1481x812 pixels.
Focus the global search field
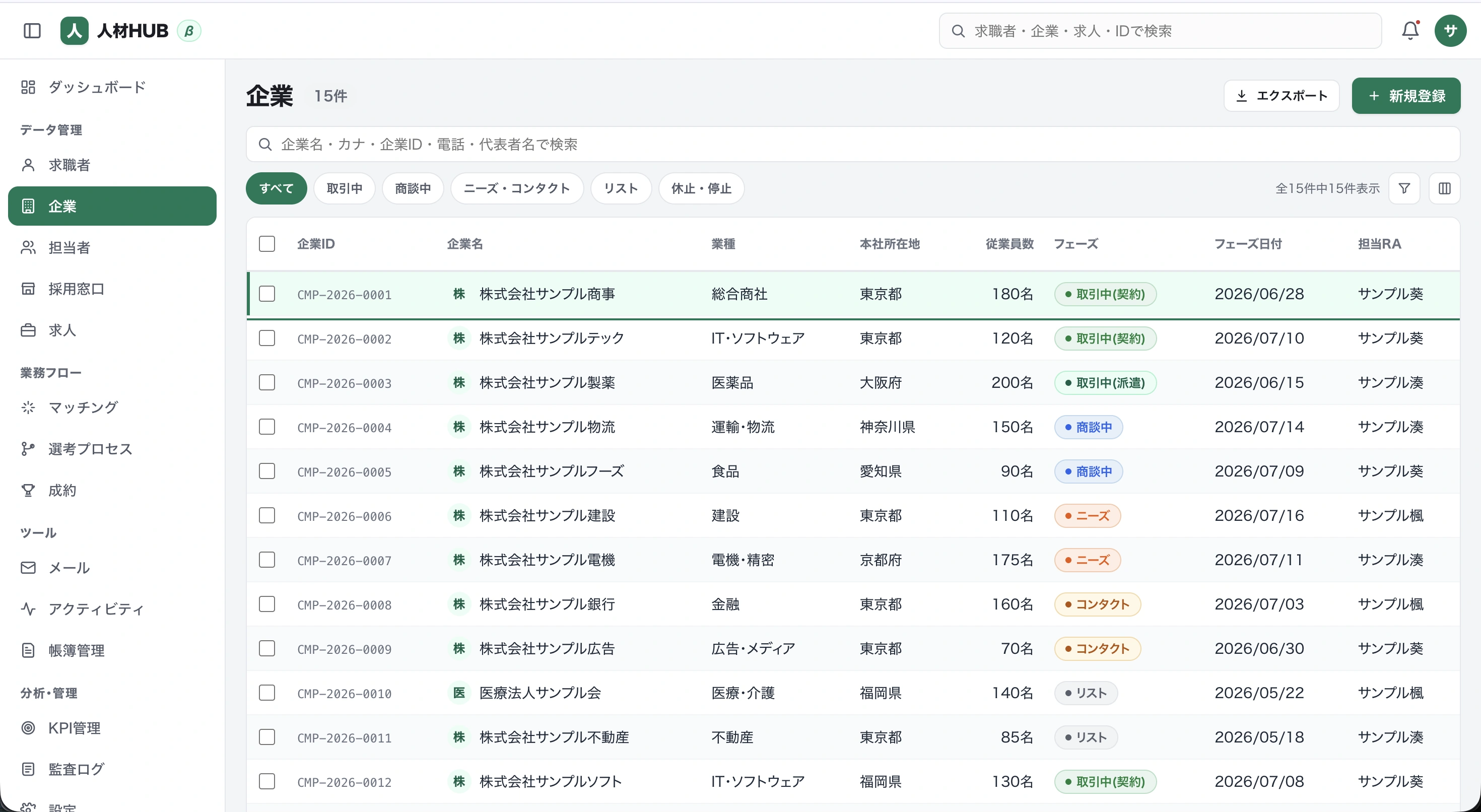point(1160,31)
